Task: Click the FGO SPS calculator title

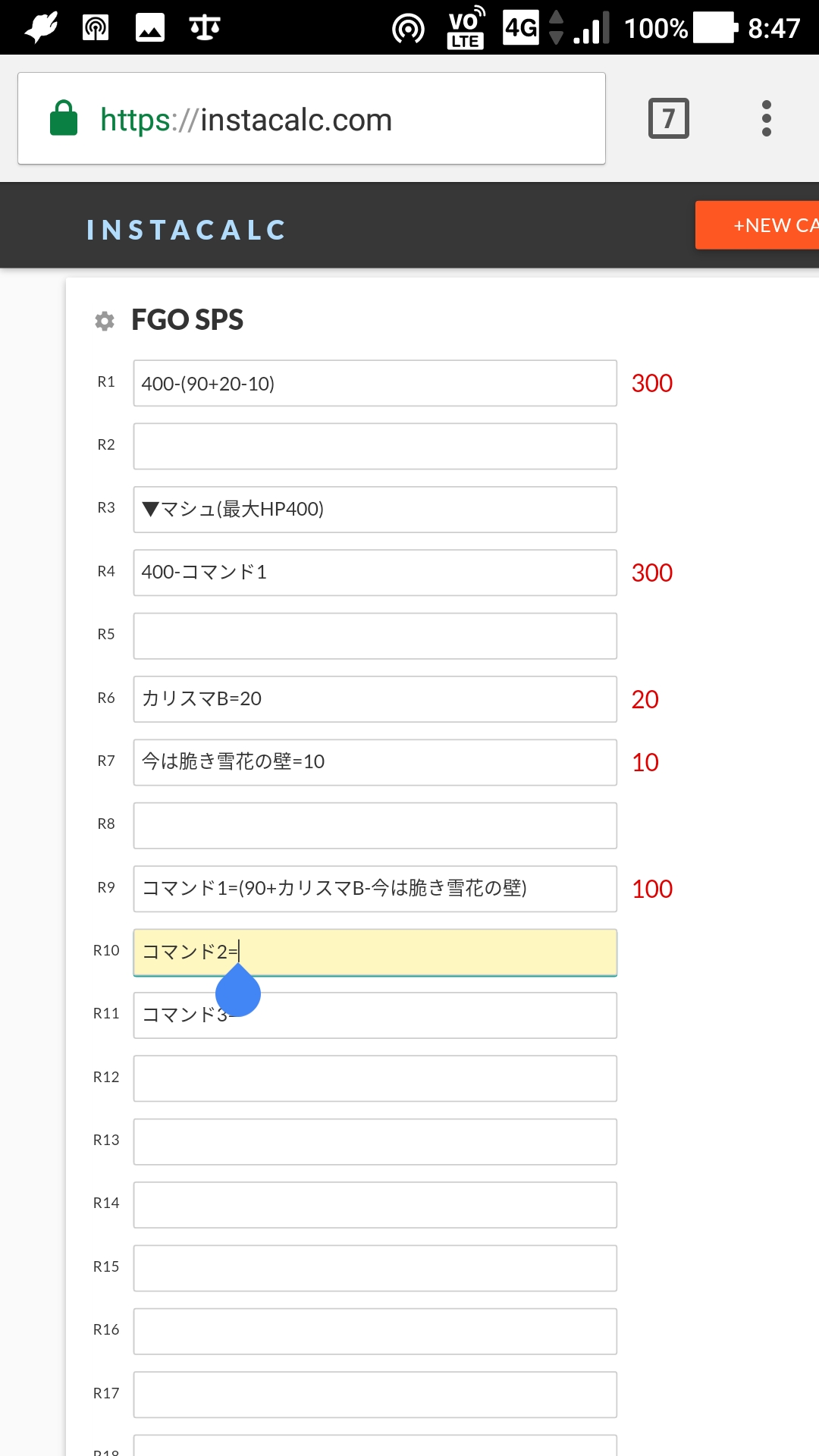Action: [x=187, y=320]
